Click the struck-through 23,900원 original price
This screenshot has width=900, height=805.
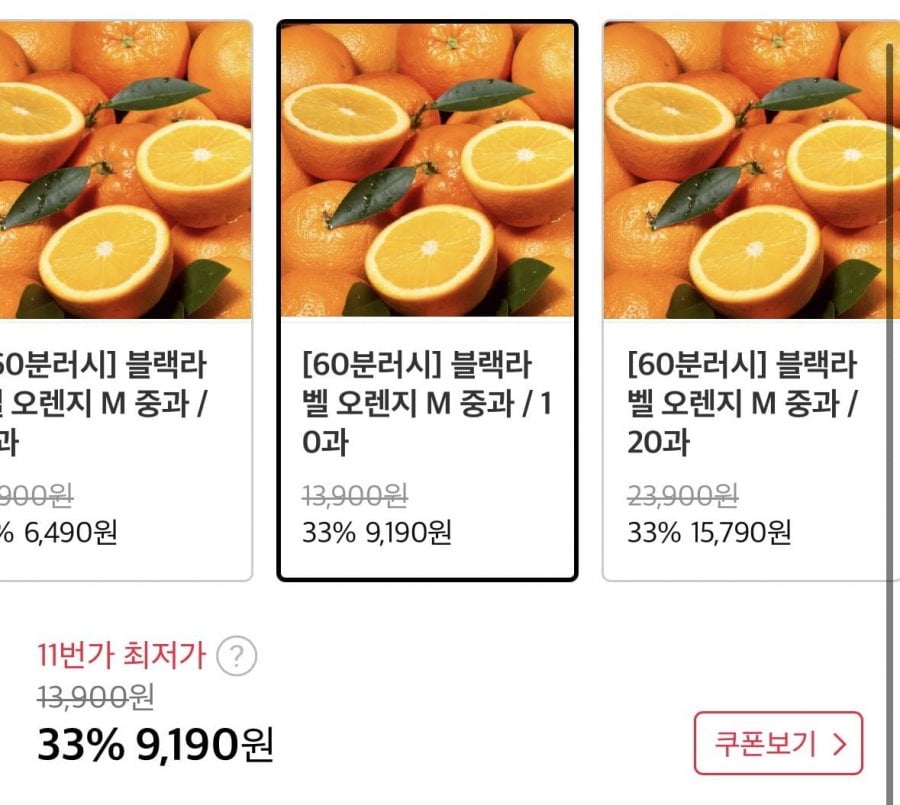point(682,493)
